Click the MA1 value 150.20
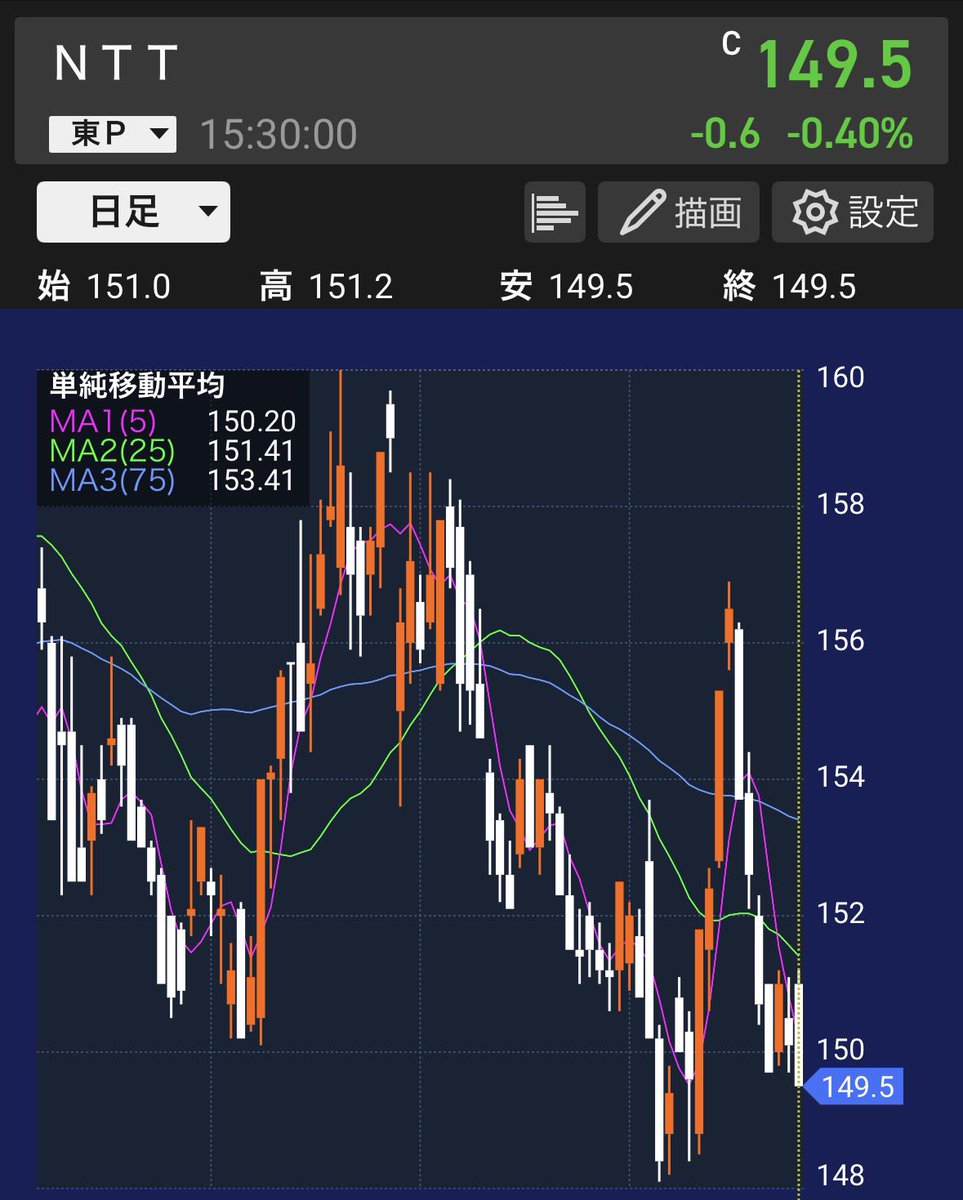The image size is (963, 1200). tap(251, 421)
